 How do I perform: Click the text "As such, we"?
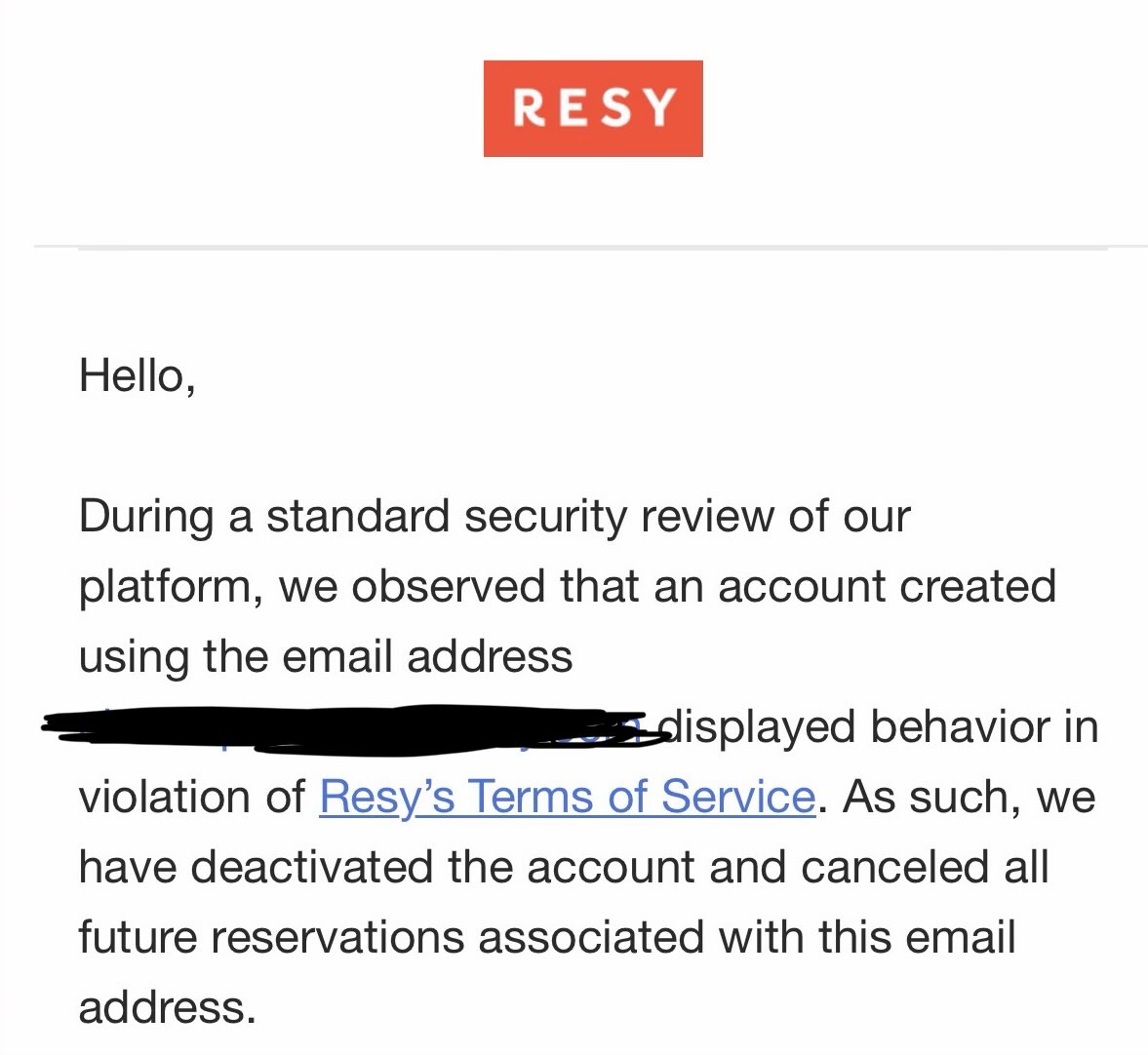click(969, 796)
